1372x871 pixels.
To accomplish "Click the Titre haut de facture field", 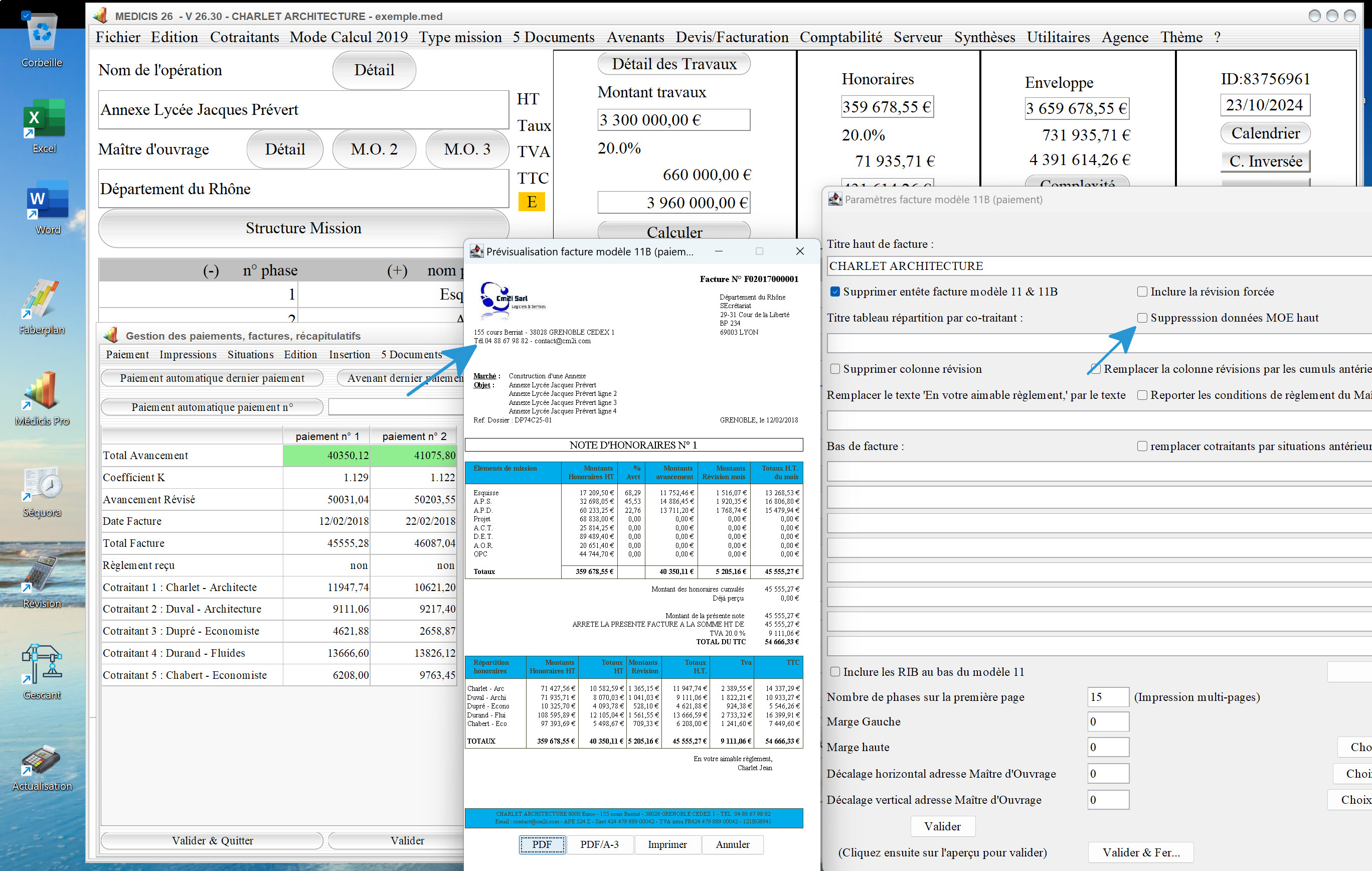I will 1099,266.
